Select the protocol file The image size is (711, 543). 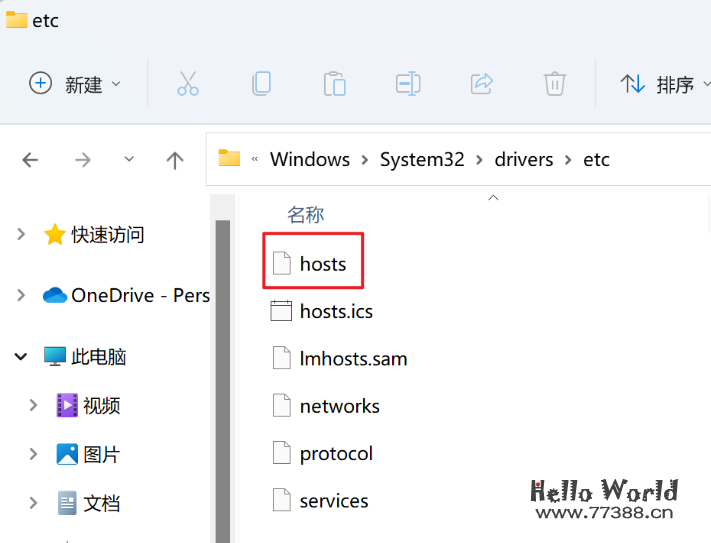321,454
